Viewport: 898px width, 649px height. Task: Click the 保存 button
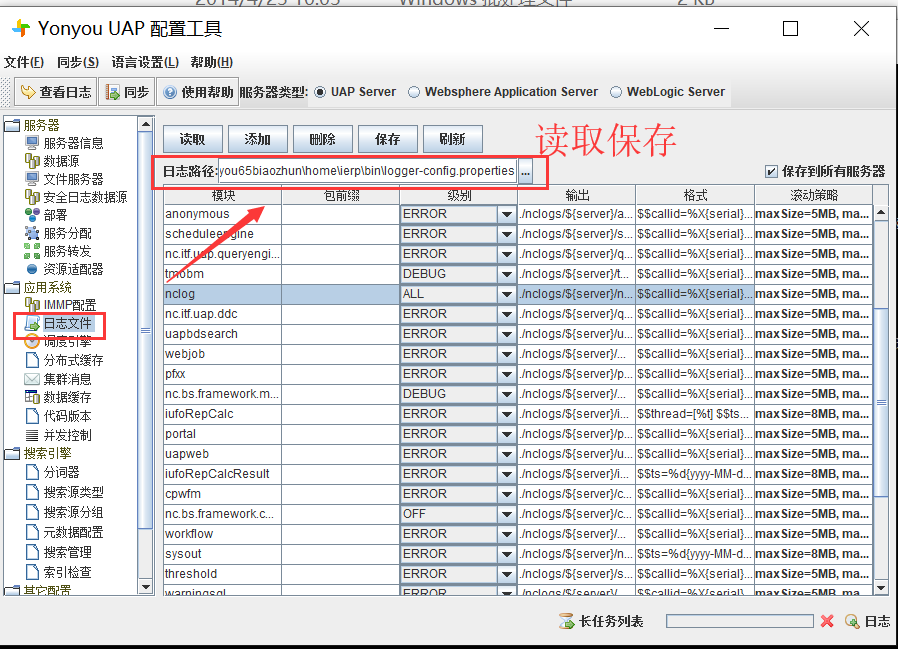coord(388,139)
